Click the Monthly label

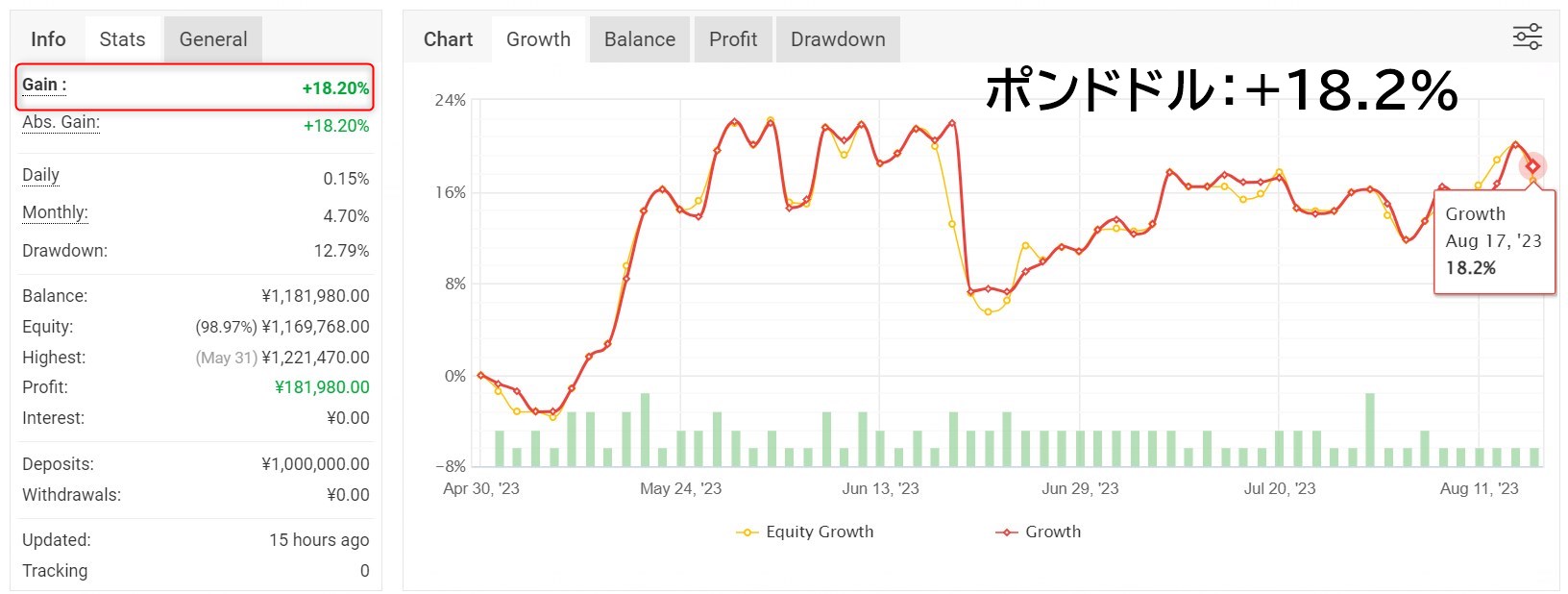click(55, 212)
